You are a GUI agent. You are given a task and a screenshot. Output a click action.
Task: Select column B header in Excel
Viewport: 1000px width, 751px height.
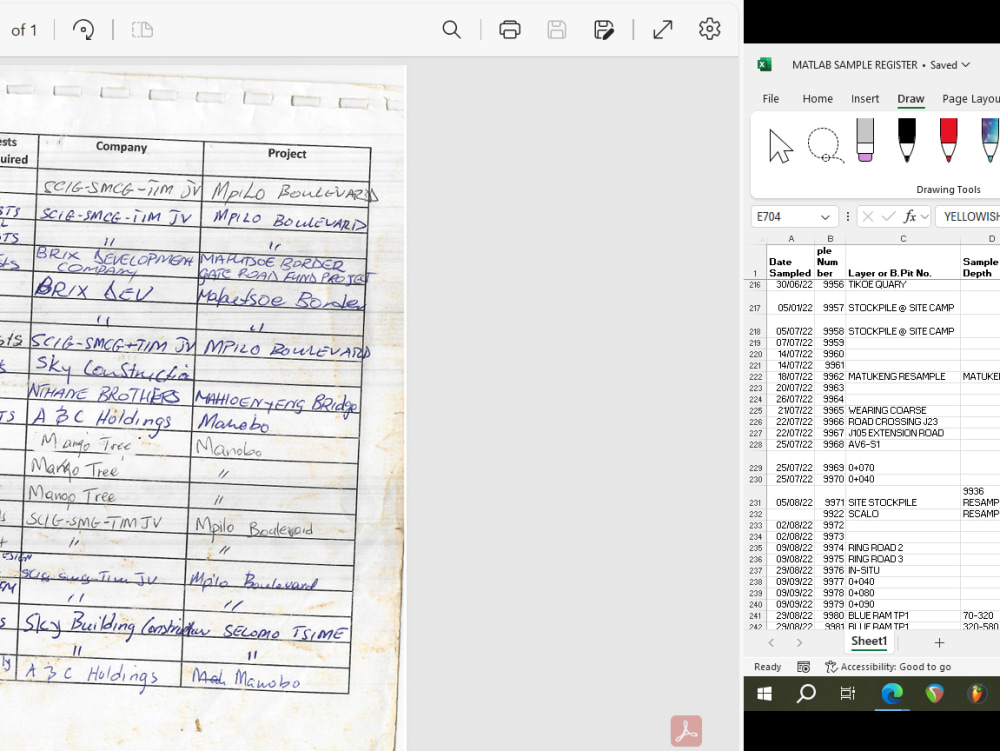point(830,238)
